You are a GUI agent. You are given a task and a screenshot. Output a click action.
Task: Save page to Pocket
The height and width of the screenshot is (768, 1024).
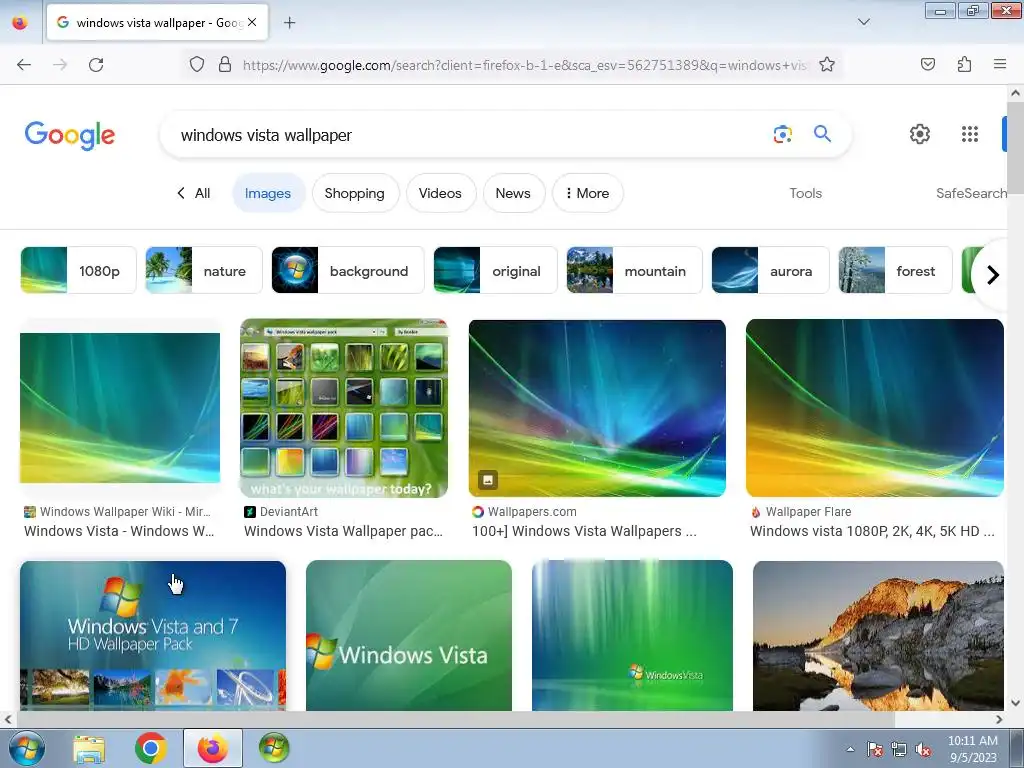[927, 64]
